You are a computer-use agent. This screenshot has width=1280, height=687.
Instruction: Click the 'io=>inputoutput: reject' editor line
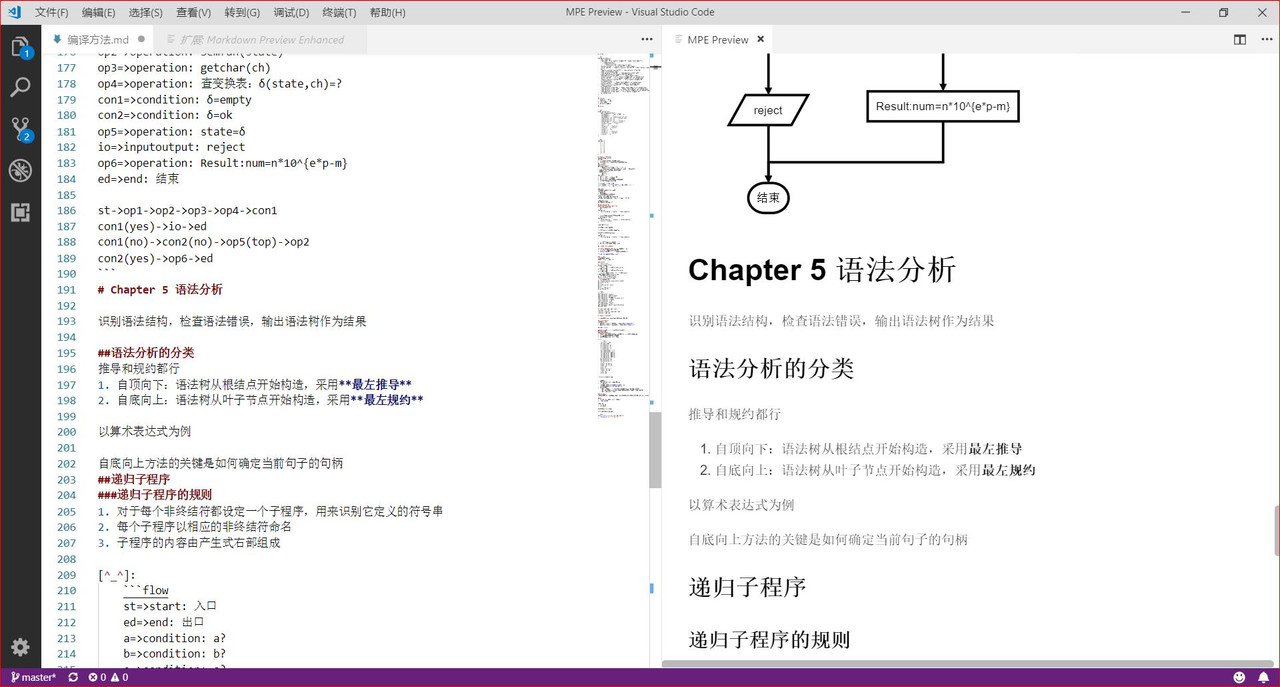point(171,147)
